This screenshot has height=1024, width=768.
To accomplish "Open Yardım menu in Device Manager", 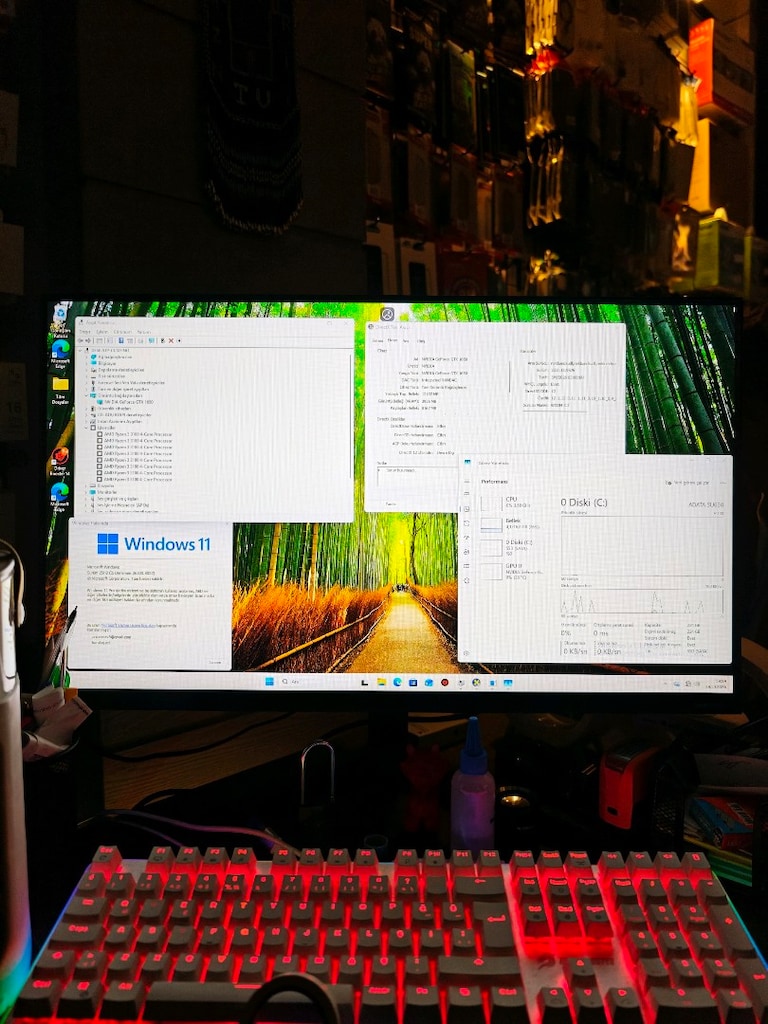I will click(x=144, y=332).
